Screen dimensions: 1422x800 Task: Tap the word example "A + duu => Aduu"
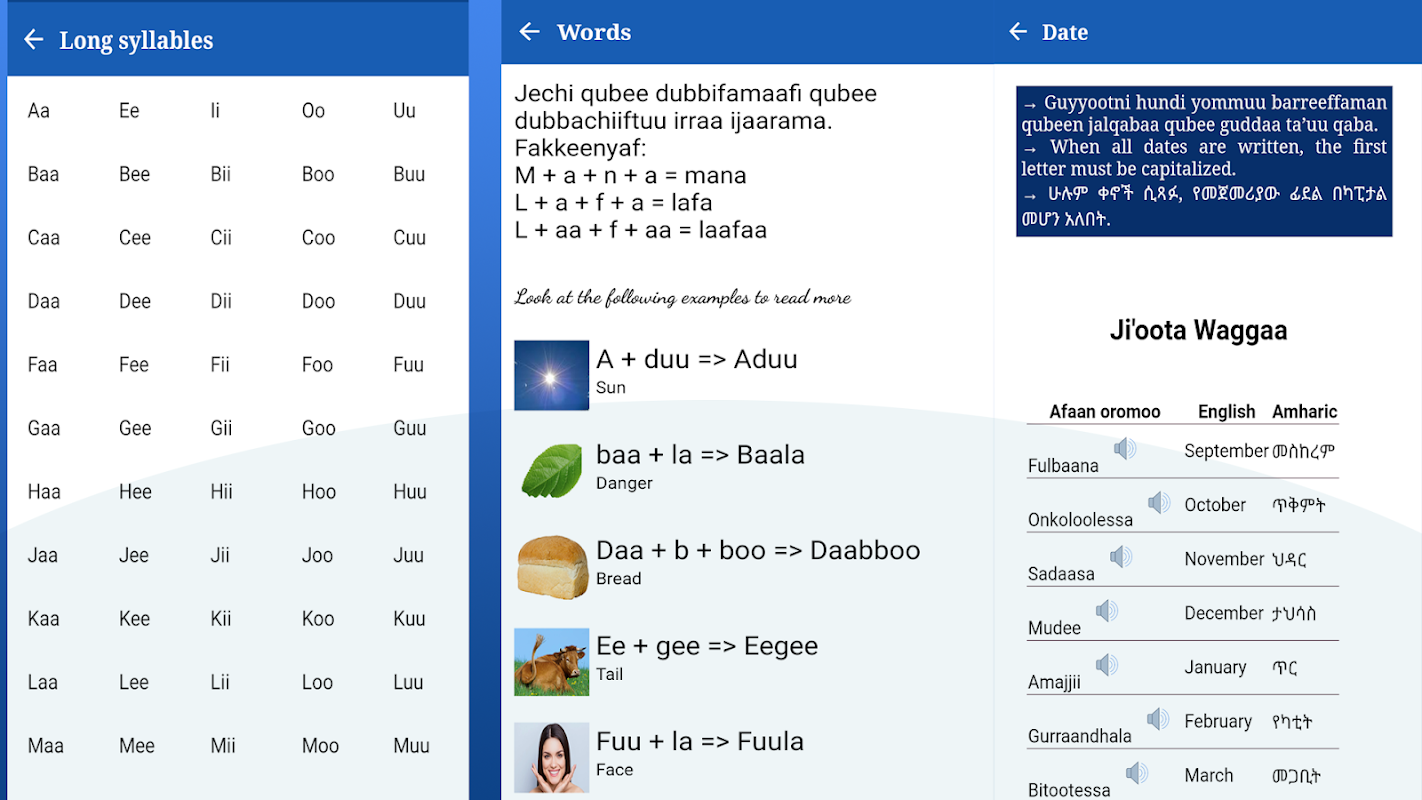click(697, 359)
